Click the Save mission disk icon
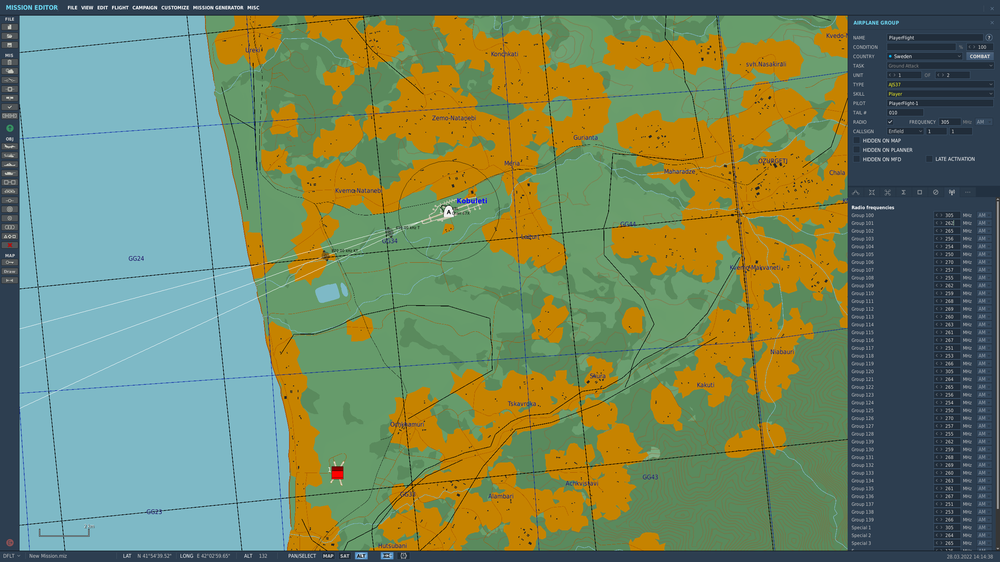1000x562 pixels. (x=10, y=45)
